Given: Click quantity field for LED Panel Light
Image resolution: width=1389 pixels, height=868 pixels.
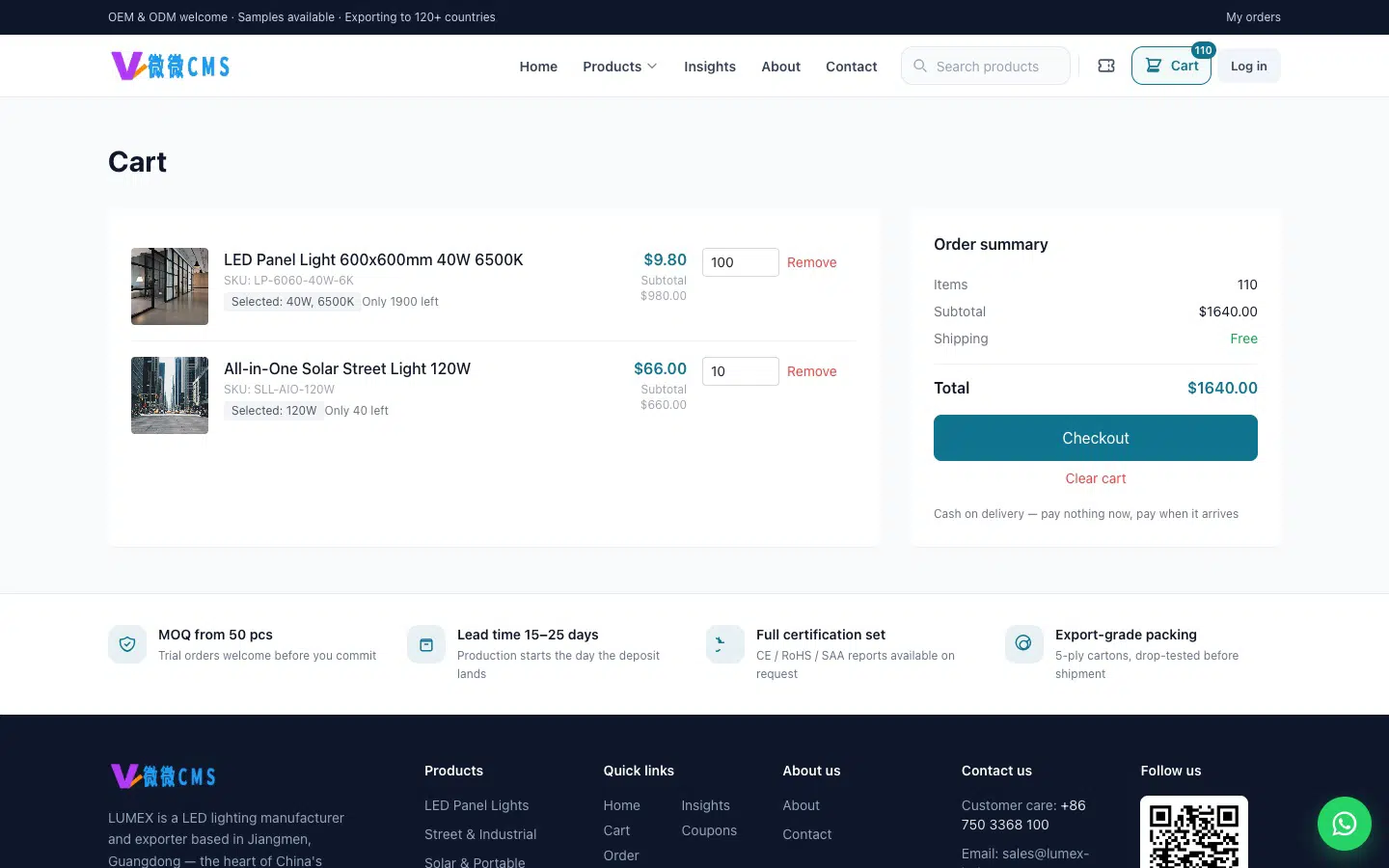Looking at the screenshot, I should point(741,262).
